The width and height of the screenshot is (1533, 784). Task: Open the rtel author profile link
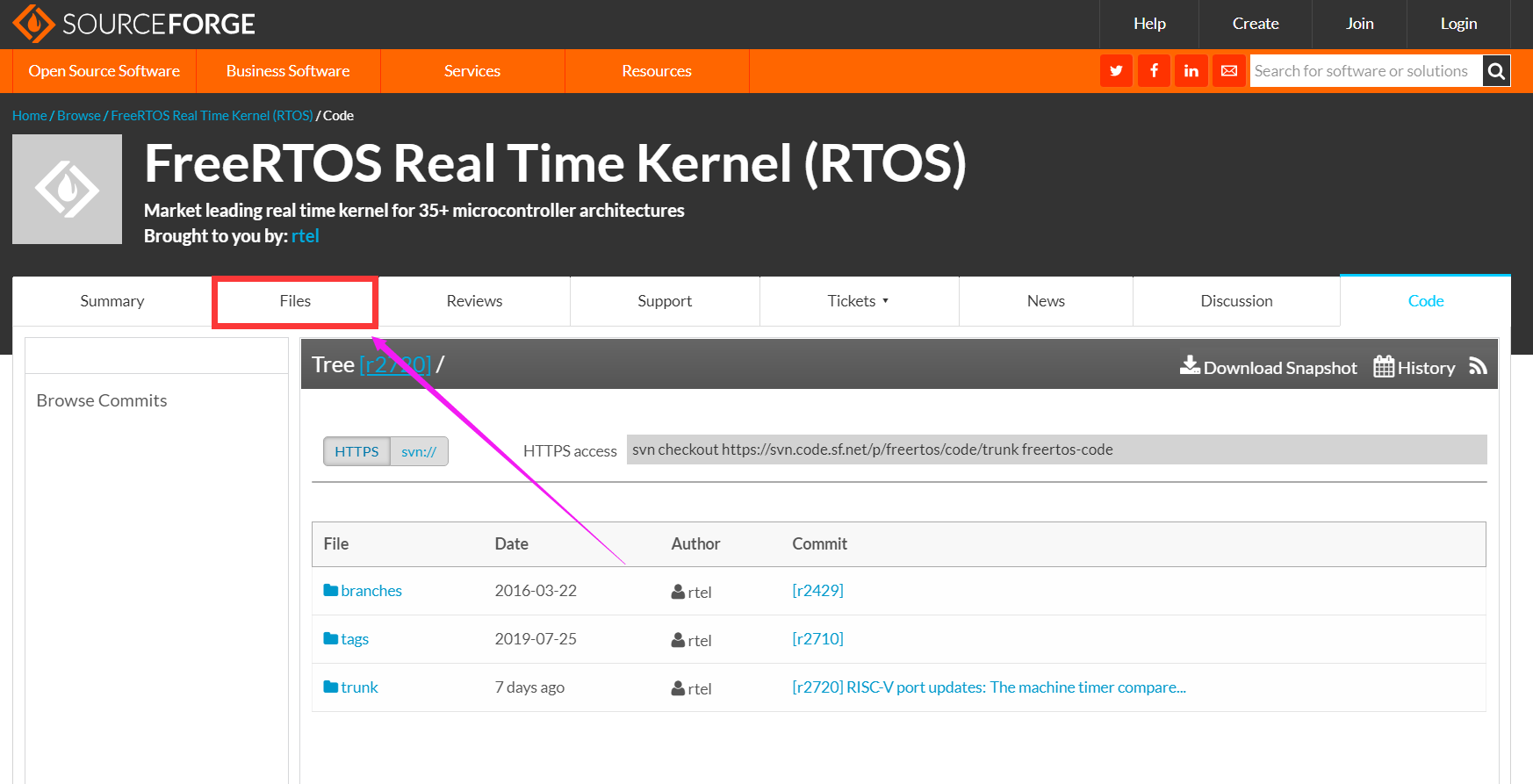(x=305, y=236)
